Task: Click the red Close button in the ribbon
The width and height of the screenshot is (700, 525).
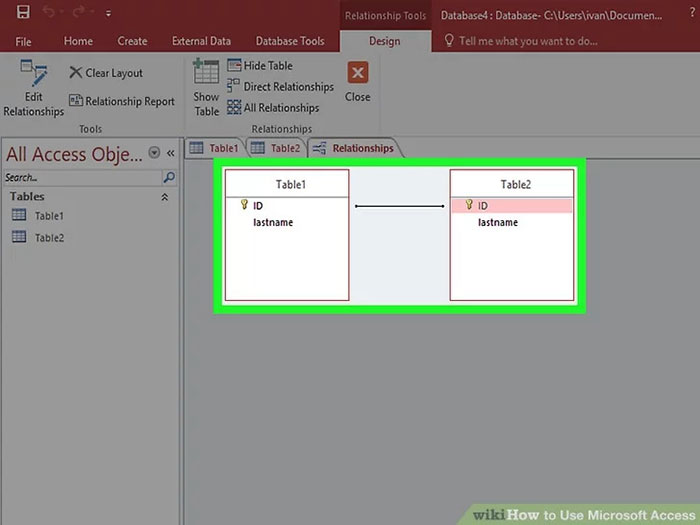Action: (x=357, y=73)
